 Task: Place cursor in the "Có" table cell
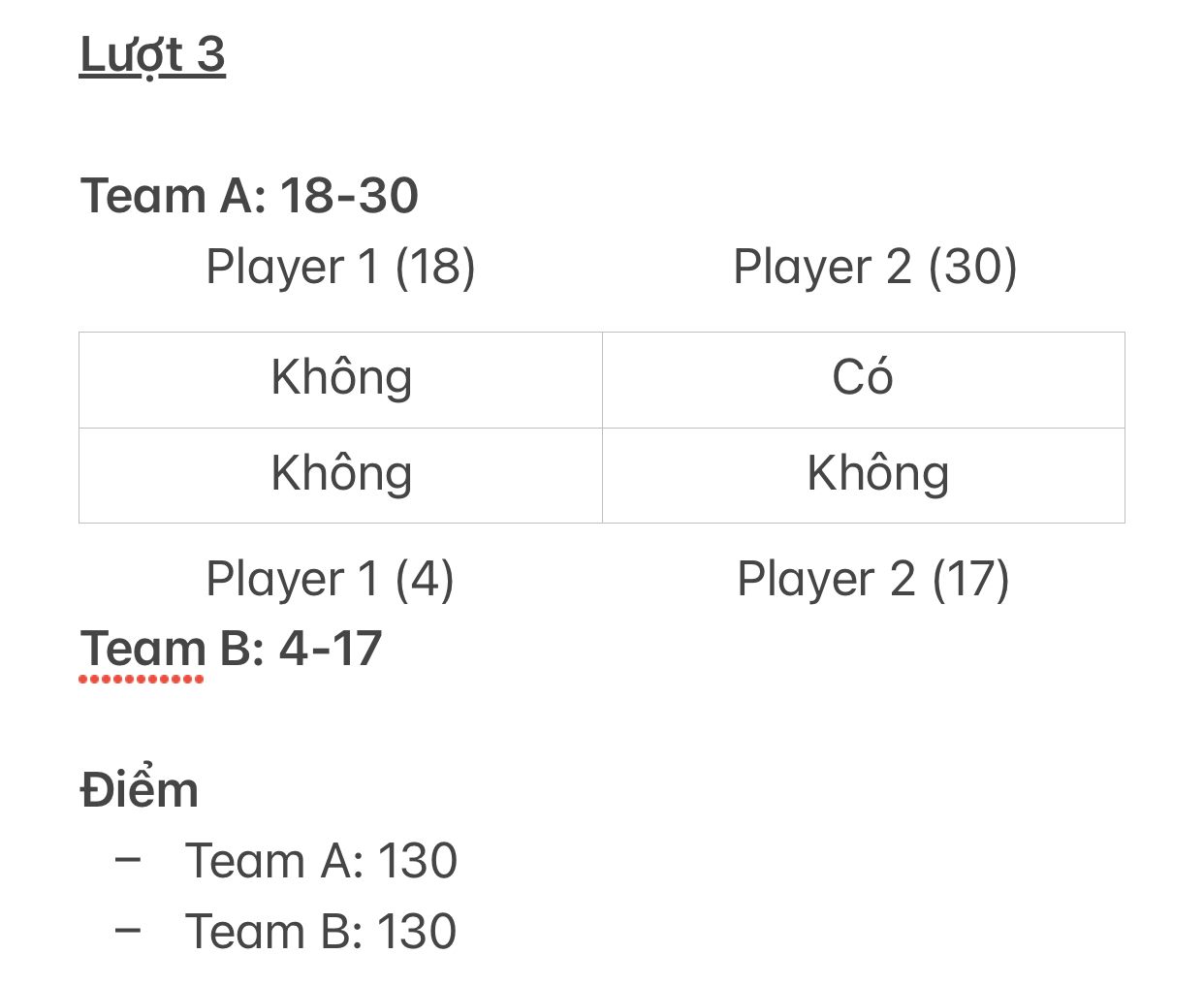[x=863, y=380]
